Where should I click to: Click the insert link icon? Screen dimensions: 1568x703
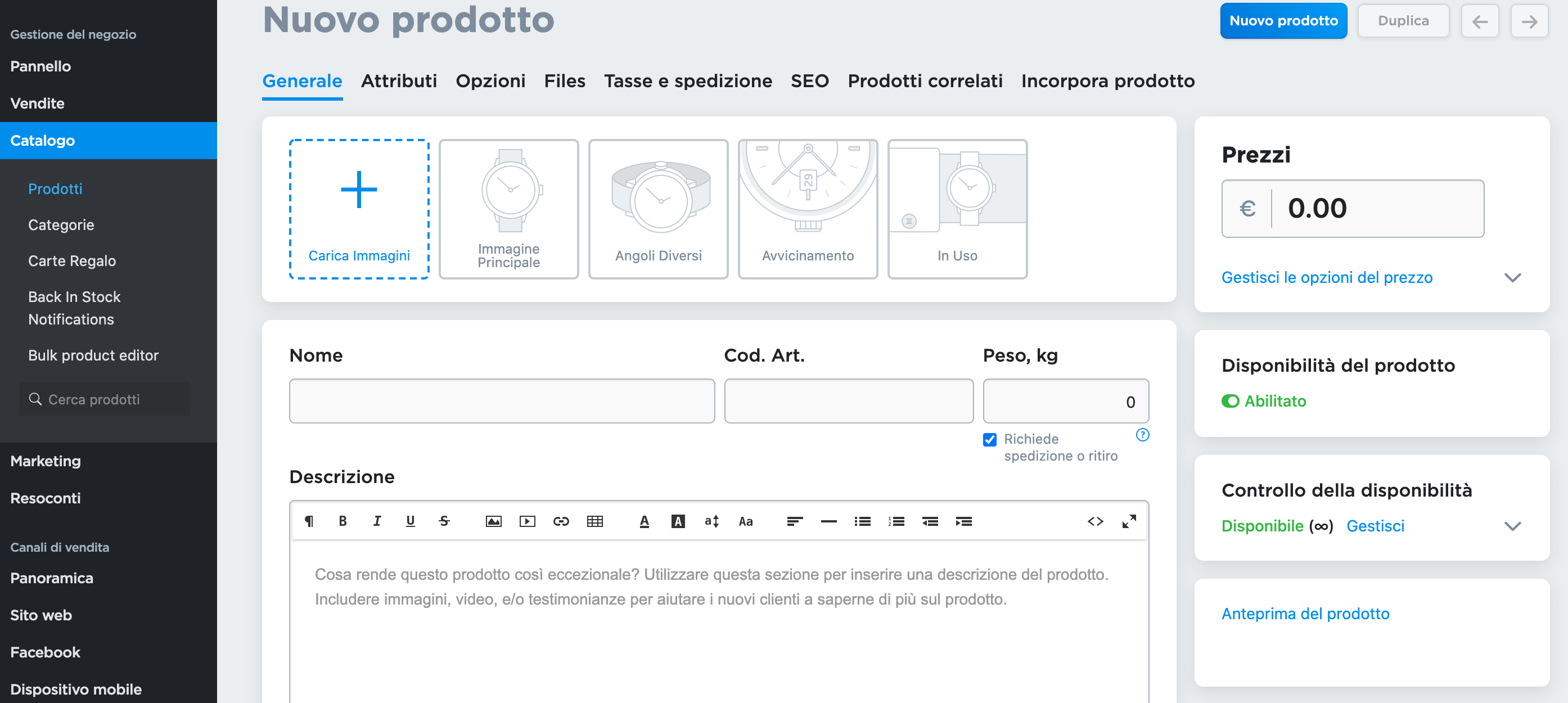click(x=561, y=521)
